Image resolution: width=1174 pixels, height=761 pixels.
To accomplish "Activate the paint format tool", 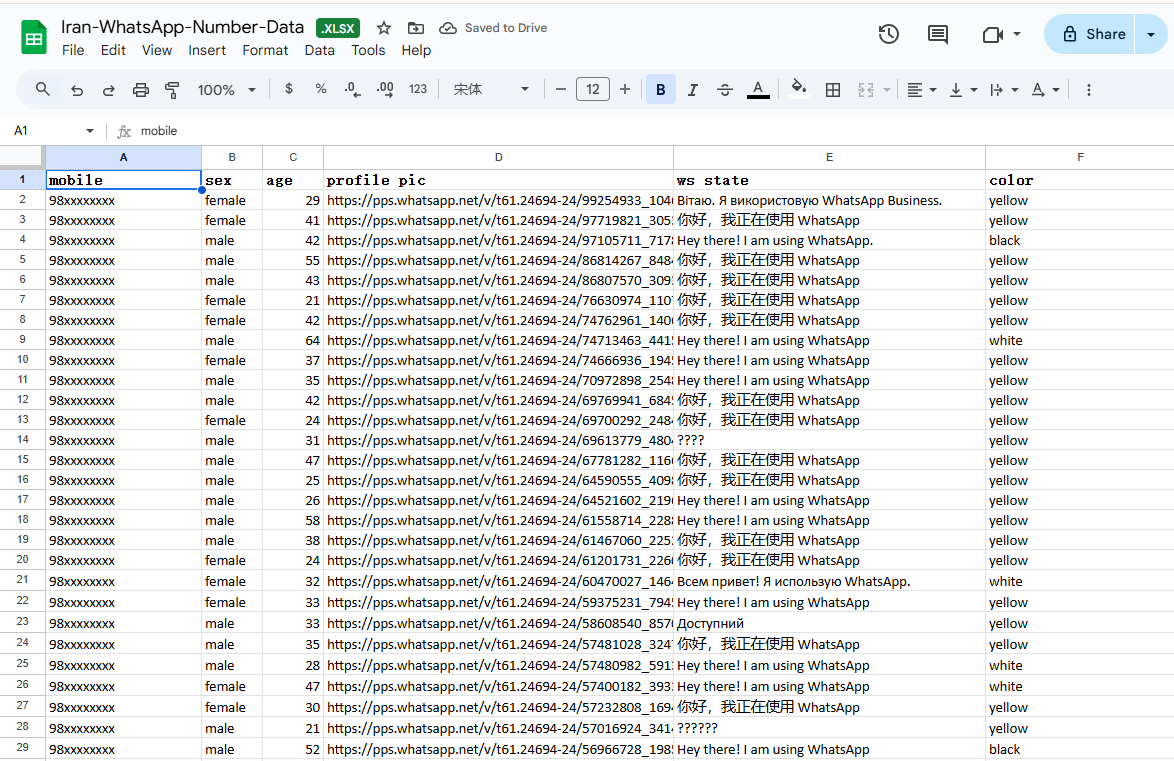I will [x=172, y=90].
